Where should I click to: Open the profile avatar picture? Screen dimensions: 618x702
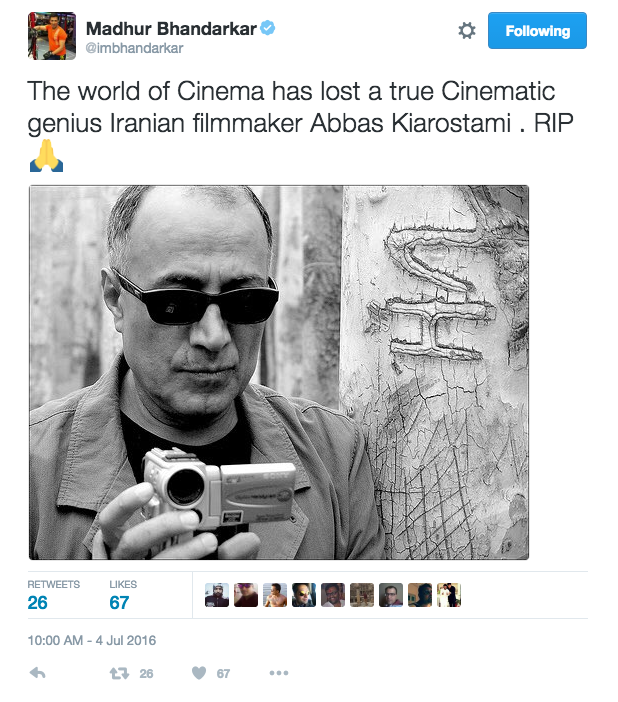[52, 36]
